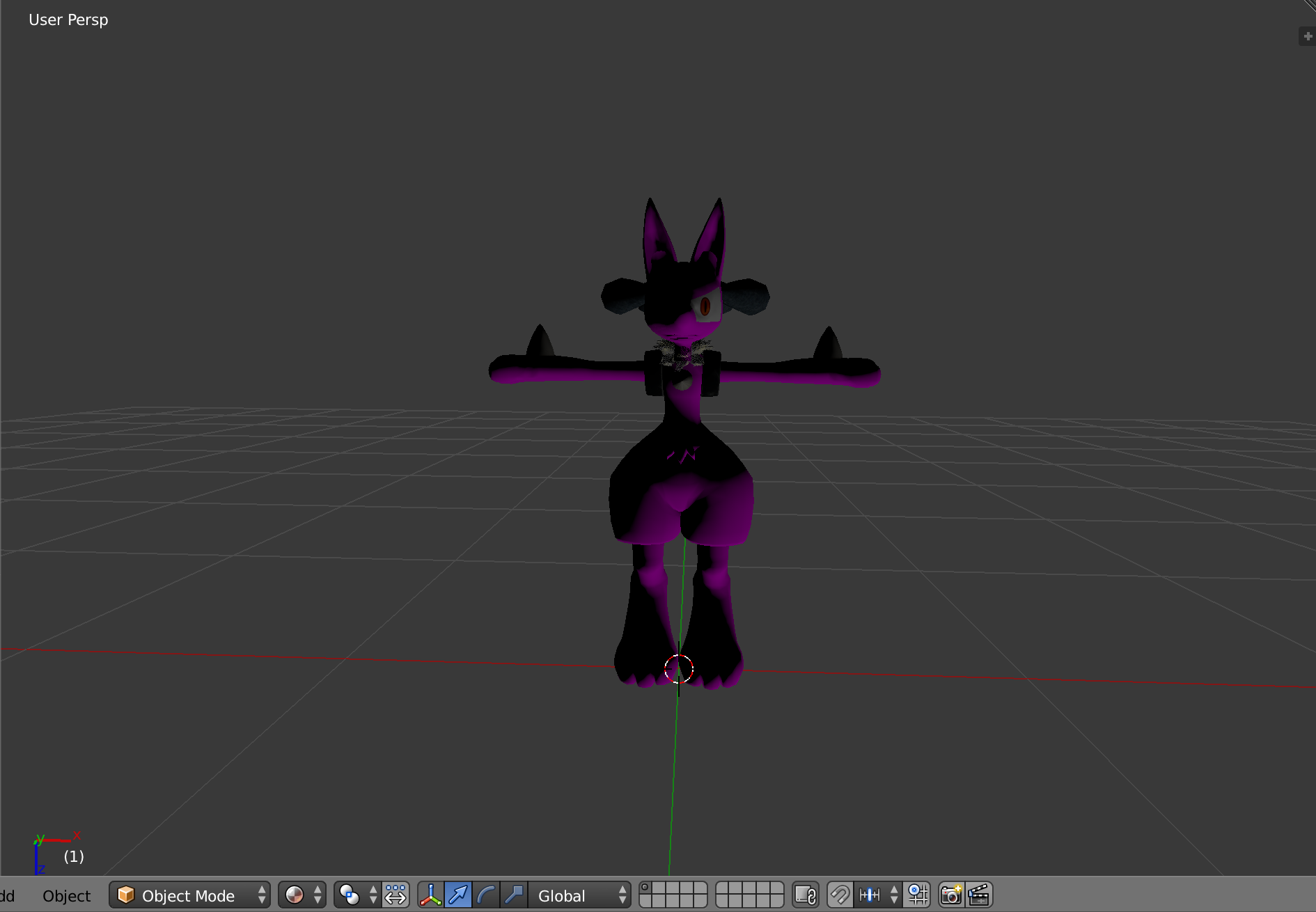Toggle lock camera and layers to scene
1316x912 pixels.
tap(806, 895)
